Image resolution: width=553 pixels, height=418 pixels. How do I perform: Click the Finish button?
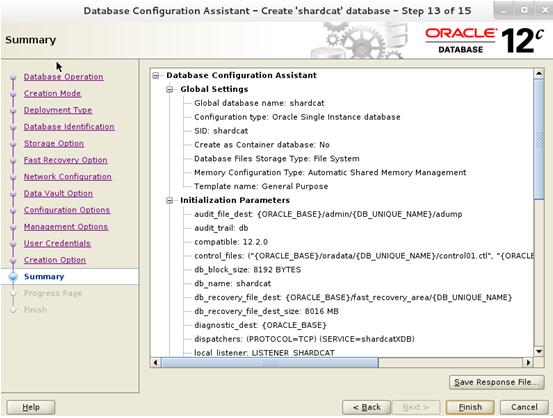click(470, 407)
